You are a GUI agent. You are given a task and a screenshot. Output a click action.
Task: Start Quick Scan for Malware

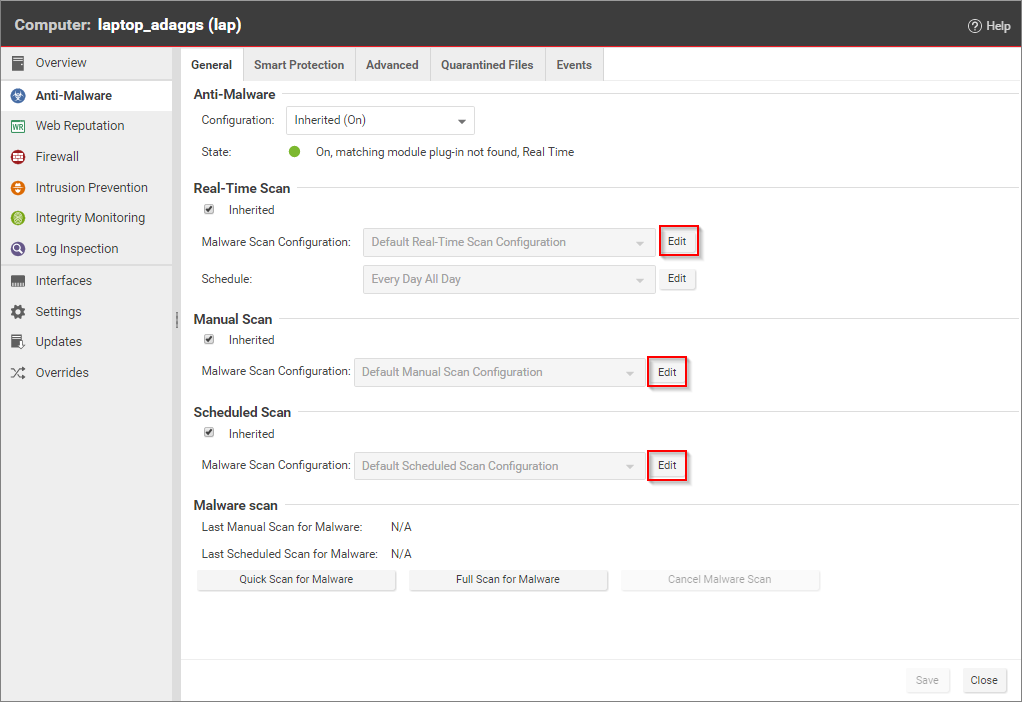click(x=296, y=580)
